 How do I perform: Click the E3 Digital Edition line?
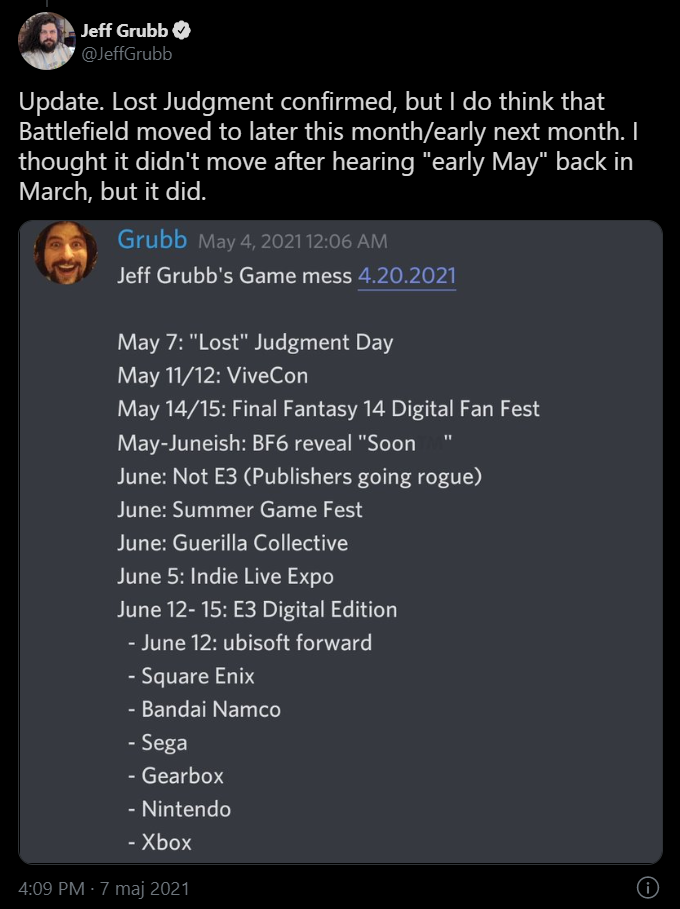click(257, 609)
